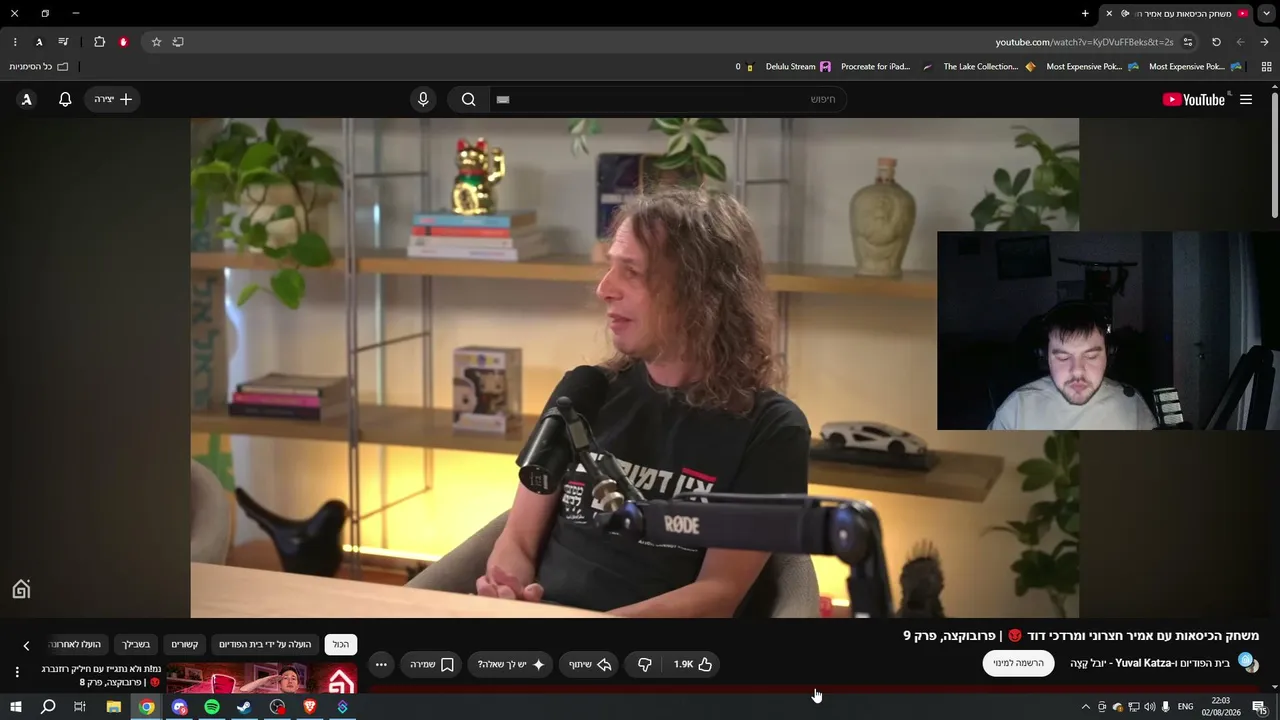1280x720 pixels.
Task: Select the בשבילך filter chip
Action: (136, 645)
